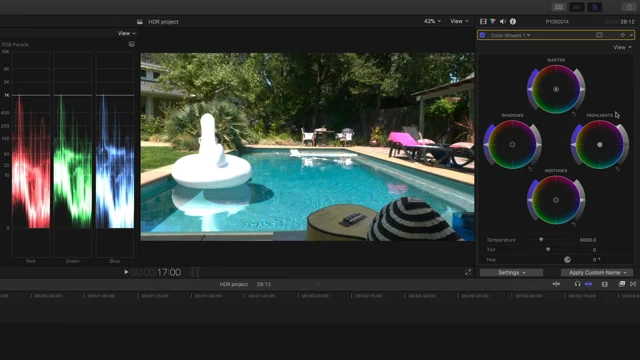This screenshot has height=360, width=640.
Task: Click the shape mask icon in Color Wheels row
Action: (599, 35)
